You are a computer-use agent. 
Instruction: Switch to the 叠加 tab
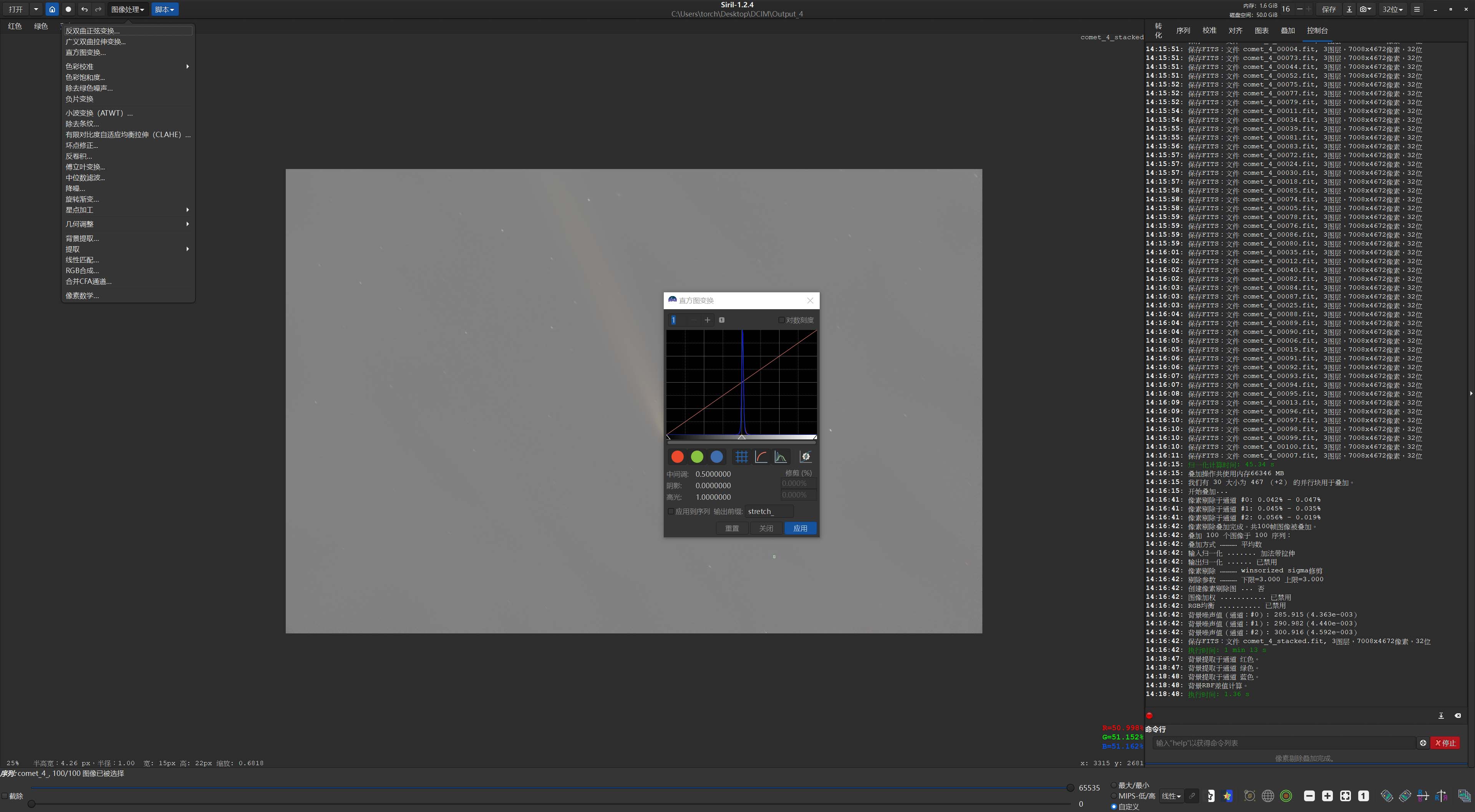1288,30
